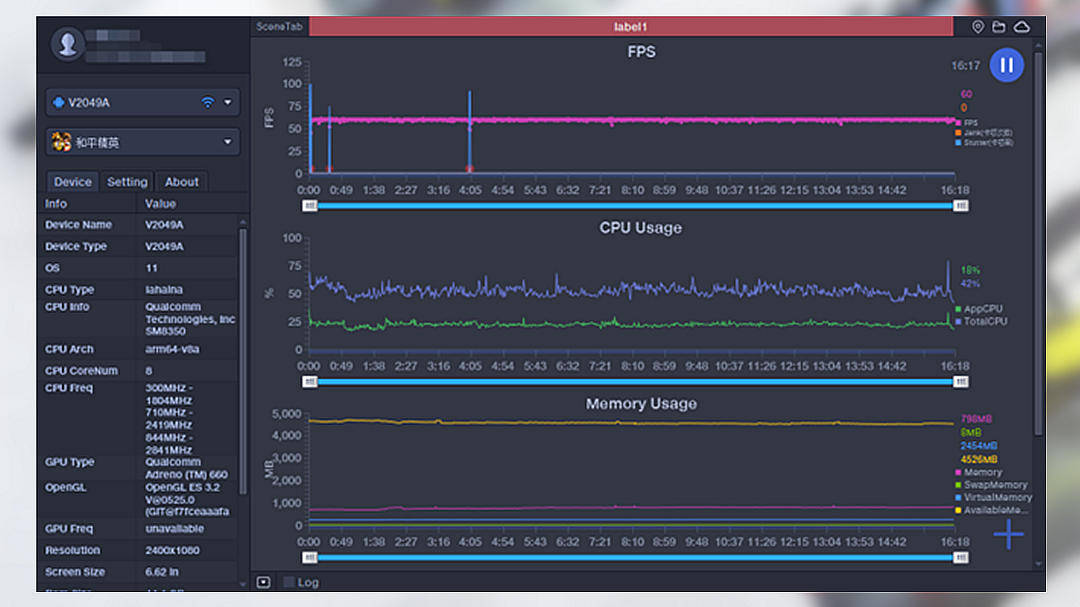The width and height of the screenshot is (1080, 607).
Task: Click the screen record icon beside Log
Action: (264, 582)
